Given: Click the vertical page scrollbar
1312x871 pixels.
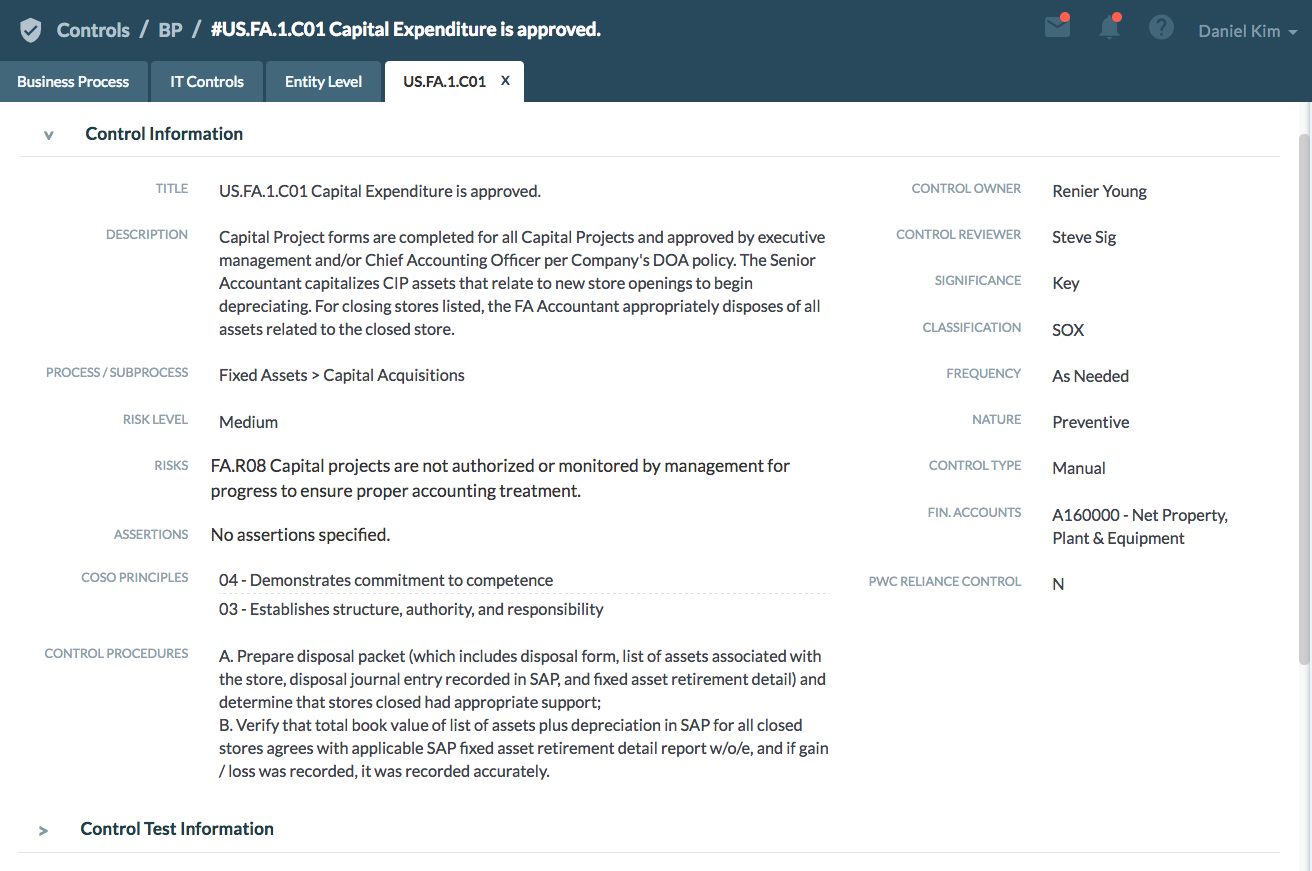Looking at the screenshot, I should (1303, 400).
